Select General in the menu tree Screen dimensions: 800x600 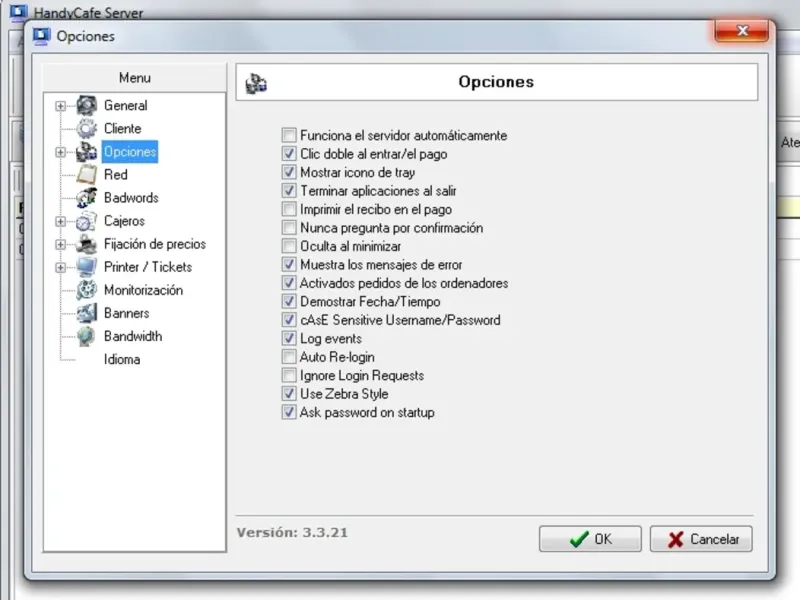(126, 106)
